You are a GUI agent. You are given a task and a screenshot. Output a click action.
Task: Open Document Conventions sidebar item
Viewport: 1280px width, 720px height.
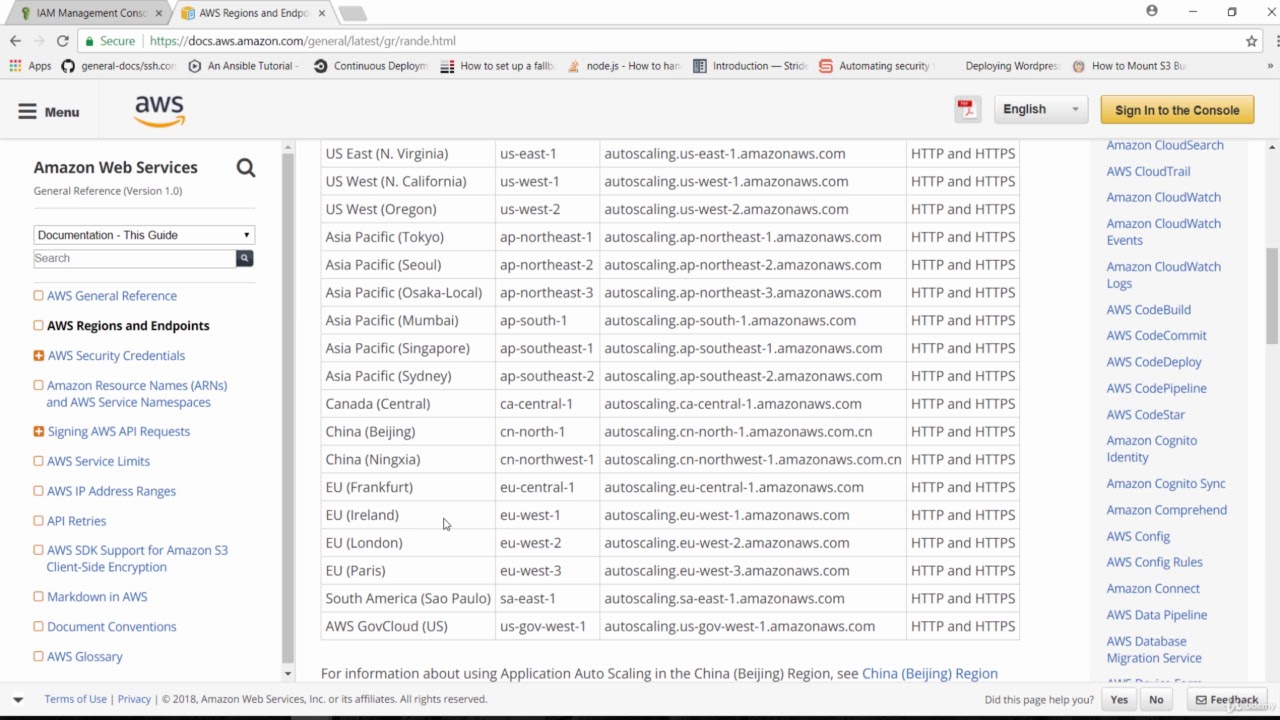click(111, 627)
